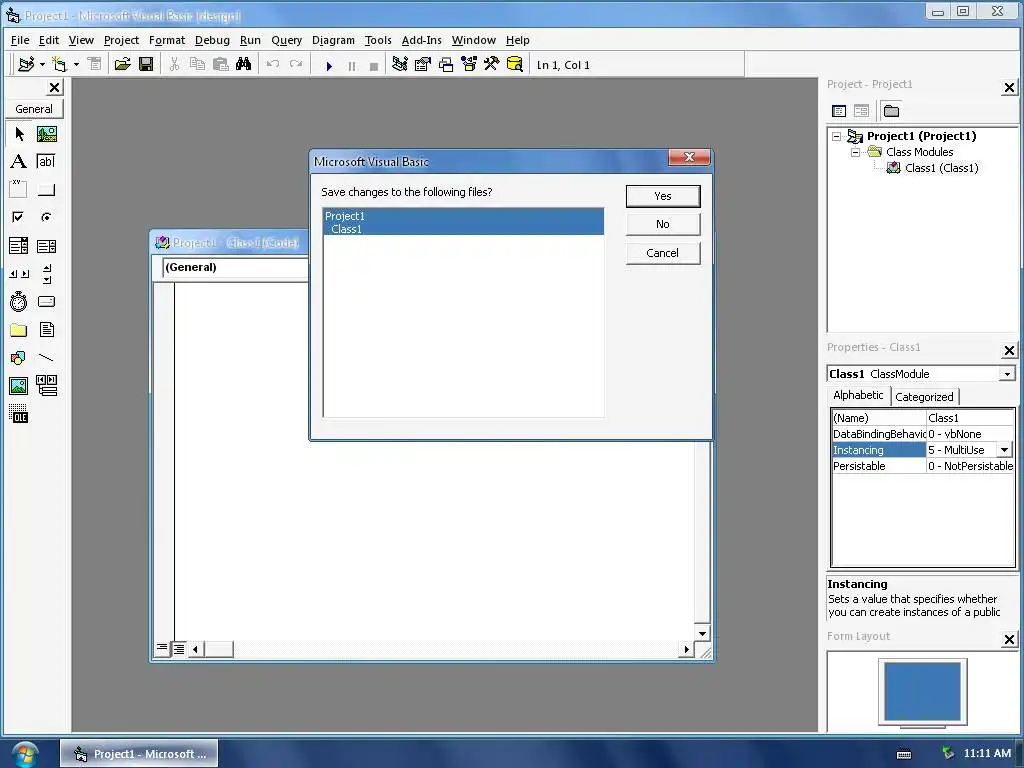Image resolution: width=1024 pixels, height=768 pixels.
Task: Select Class1 (Class1) in the project tree
Action: coord(941,168)
